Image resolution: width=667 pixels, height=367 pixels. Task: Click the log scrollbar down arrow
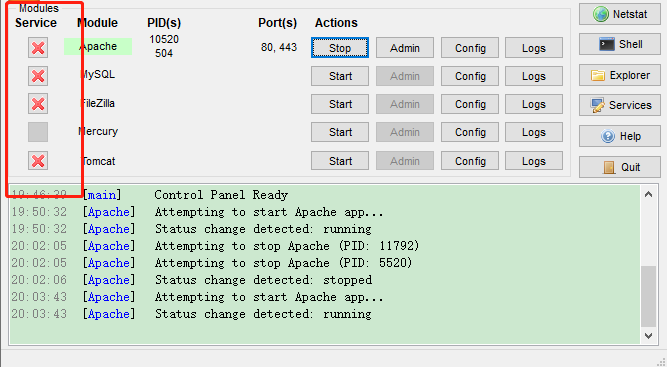pyautogui.click(x=648, y=336)
